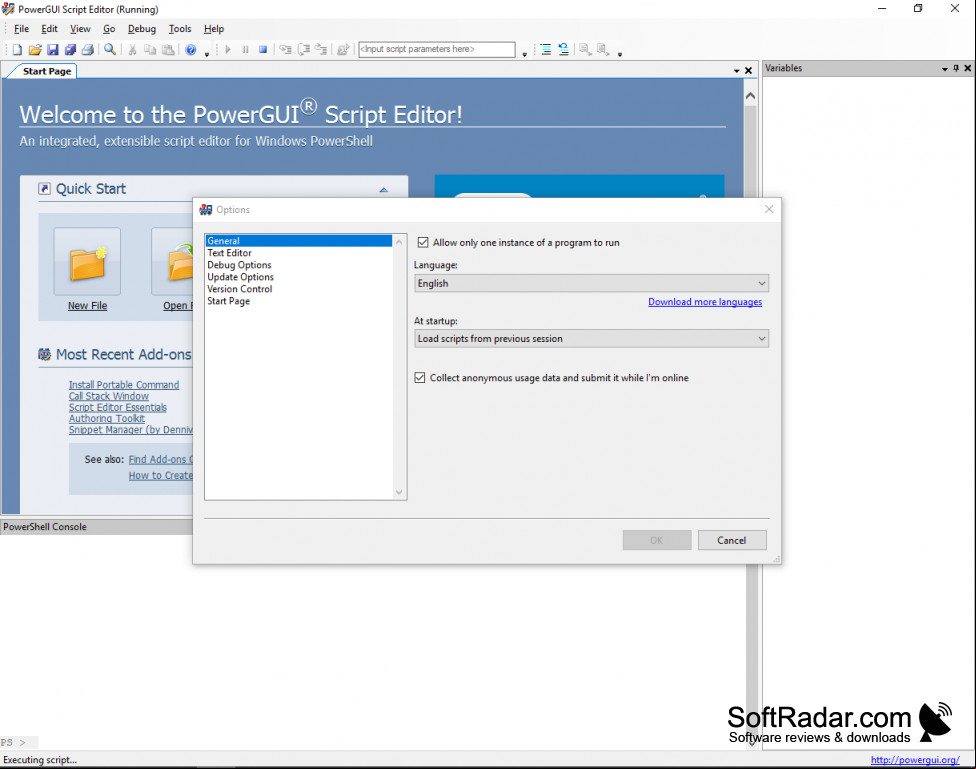Open the File menu
Screen dimensions: 976x769
[x=22, y=29]
